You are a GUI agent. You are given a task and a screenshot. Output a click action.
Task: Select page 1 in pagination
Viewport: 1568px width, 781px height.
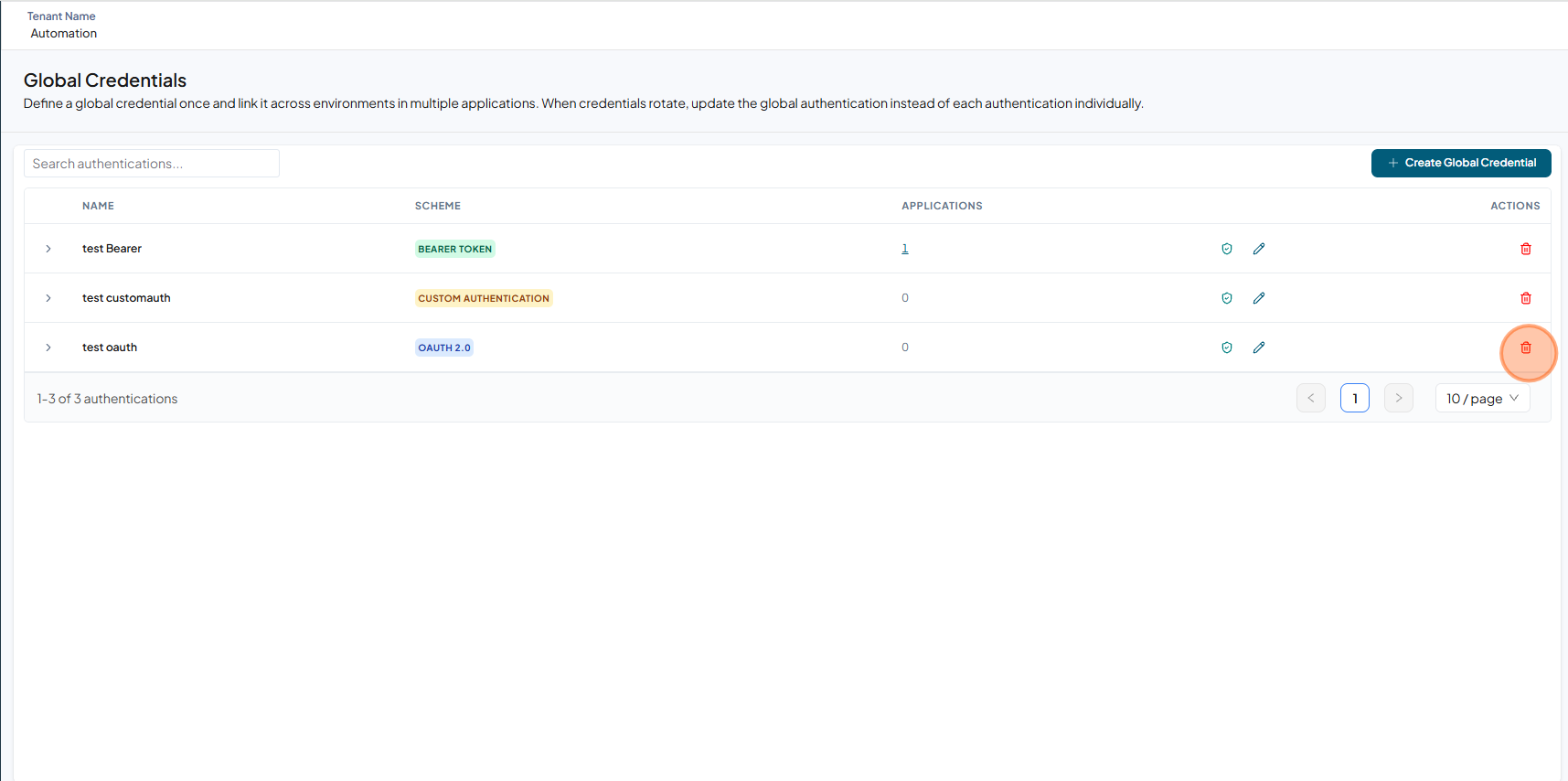pyautogui.click(x=1355, y=398)
